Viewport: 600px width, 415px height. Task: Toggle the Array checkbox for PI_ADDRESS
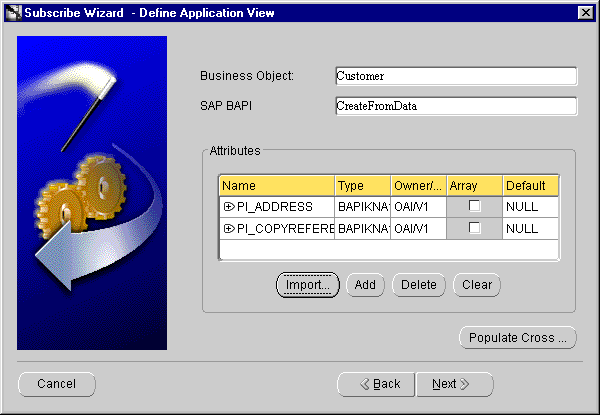pyautogui.click(x=474, y=207)
